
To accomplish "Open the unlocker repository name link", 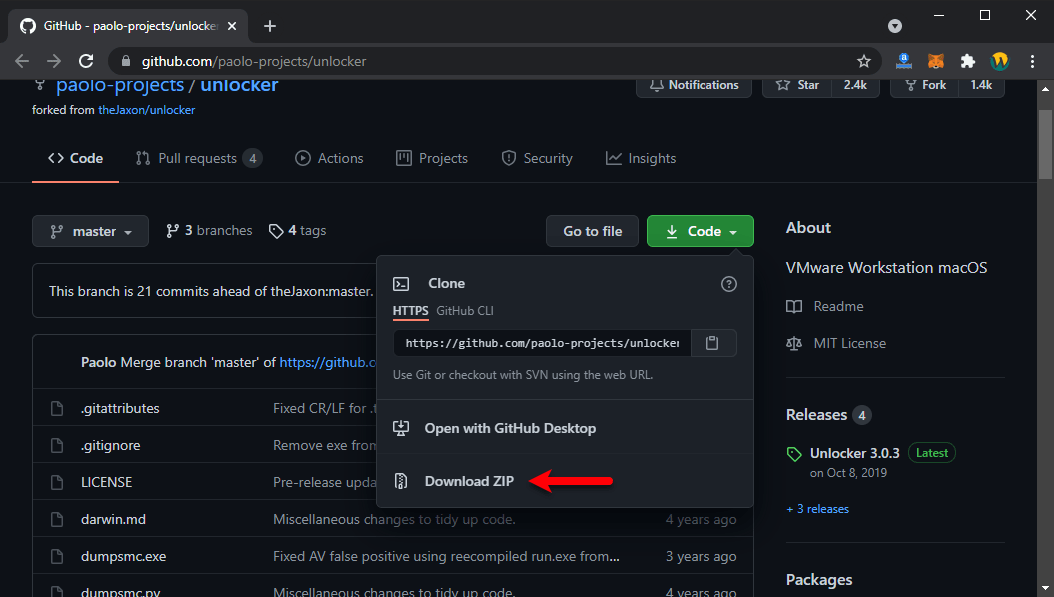I will (239, 85).
